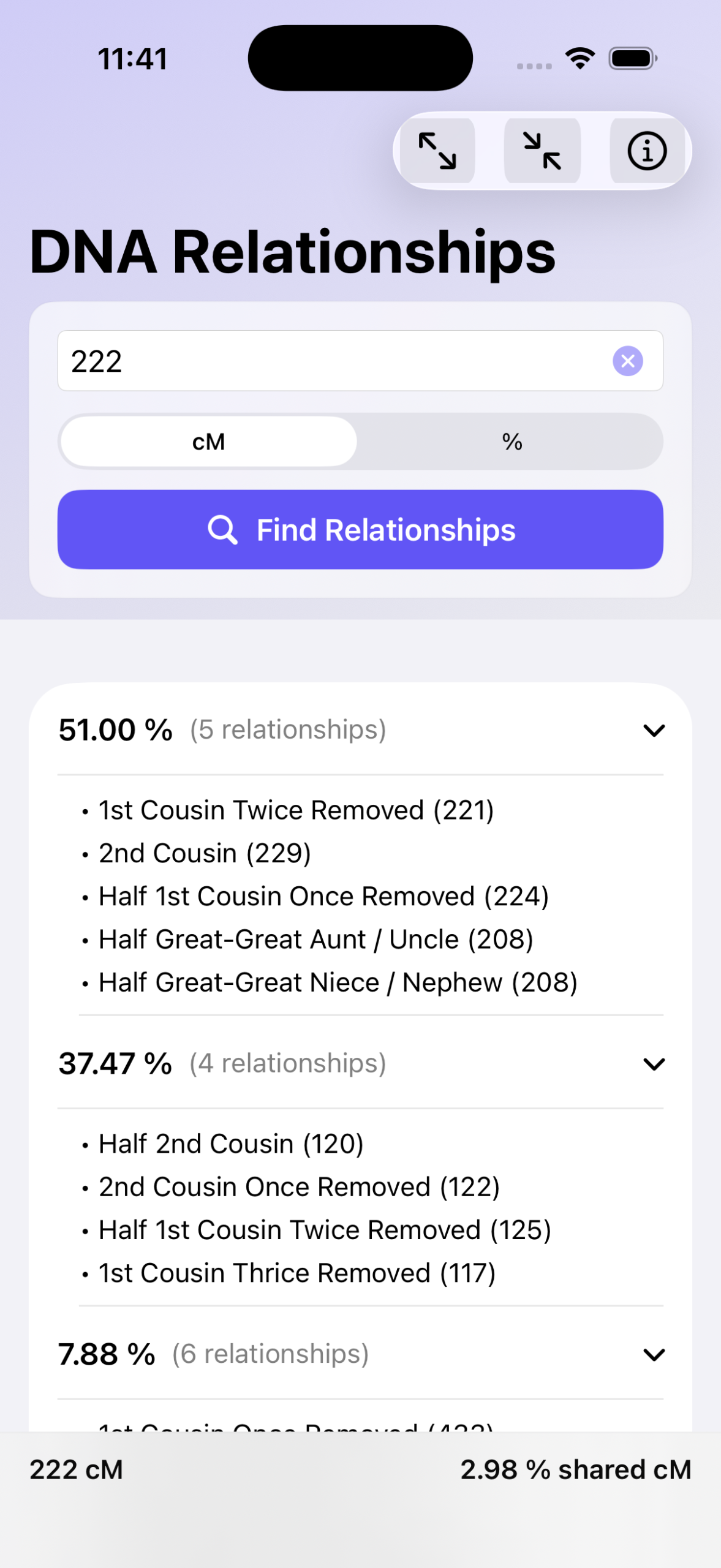Tap 1st Cousin Twice Removed (221)
The width and height of the screenshot is (721, 1568).
296,810
